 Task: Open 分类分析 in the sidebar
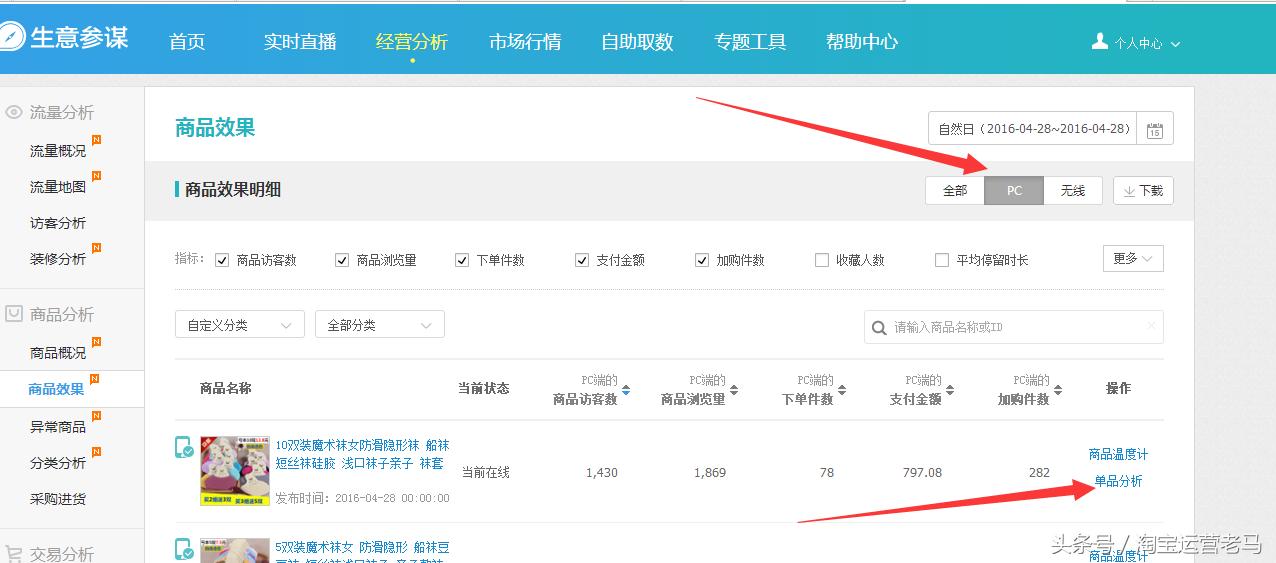[x=58, y=463]
